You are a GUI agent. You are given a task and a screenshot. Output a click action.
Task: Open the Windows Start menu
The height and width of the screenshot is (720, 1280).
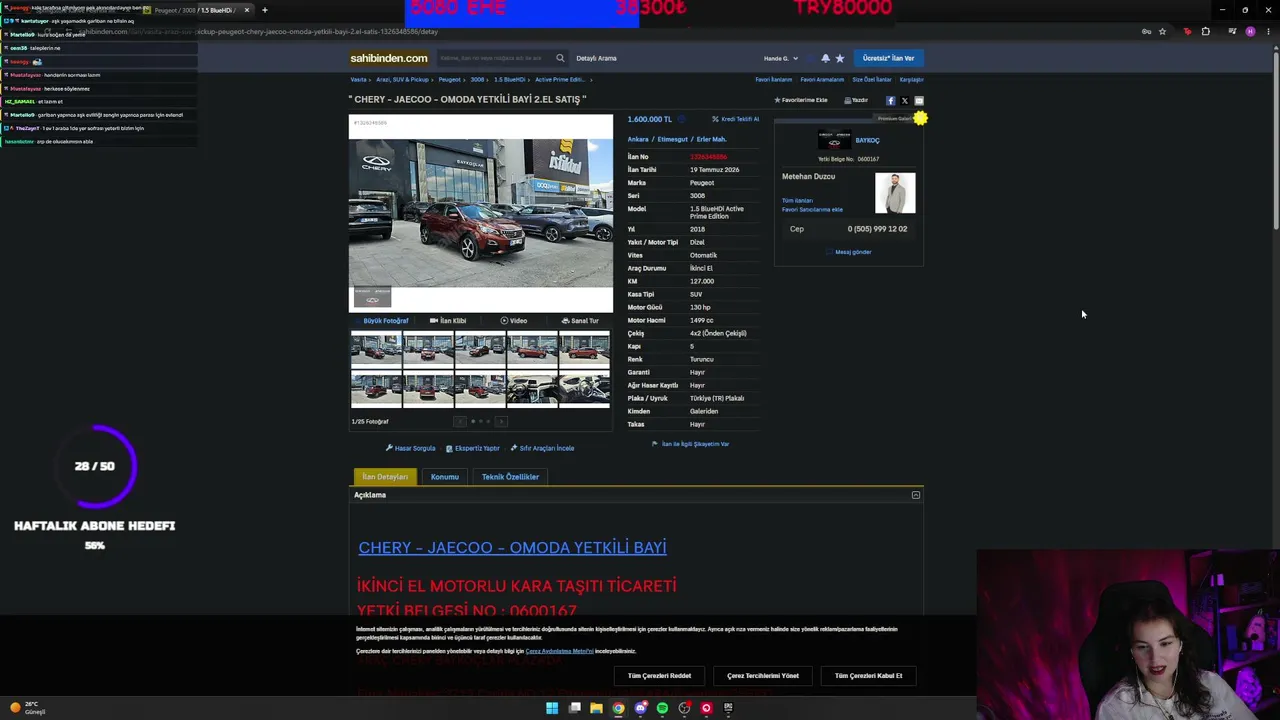pyautogui.click(x=552, y=708)
